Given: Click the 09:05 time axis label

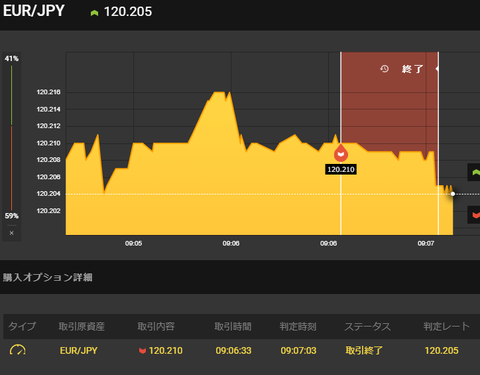Looking at the screenshot, I should coord(133,243).
